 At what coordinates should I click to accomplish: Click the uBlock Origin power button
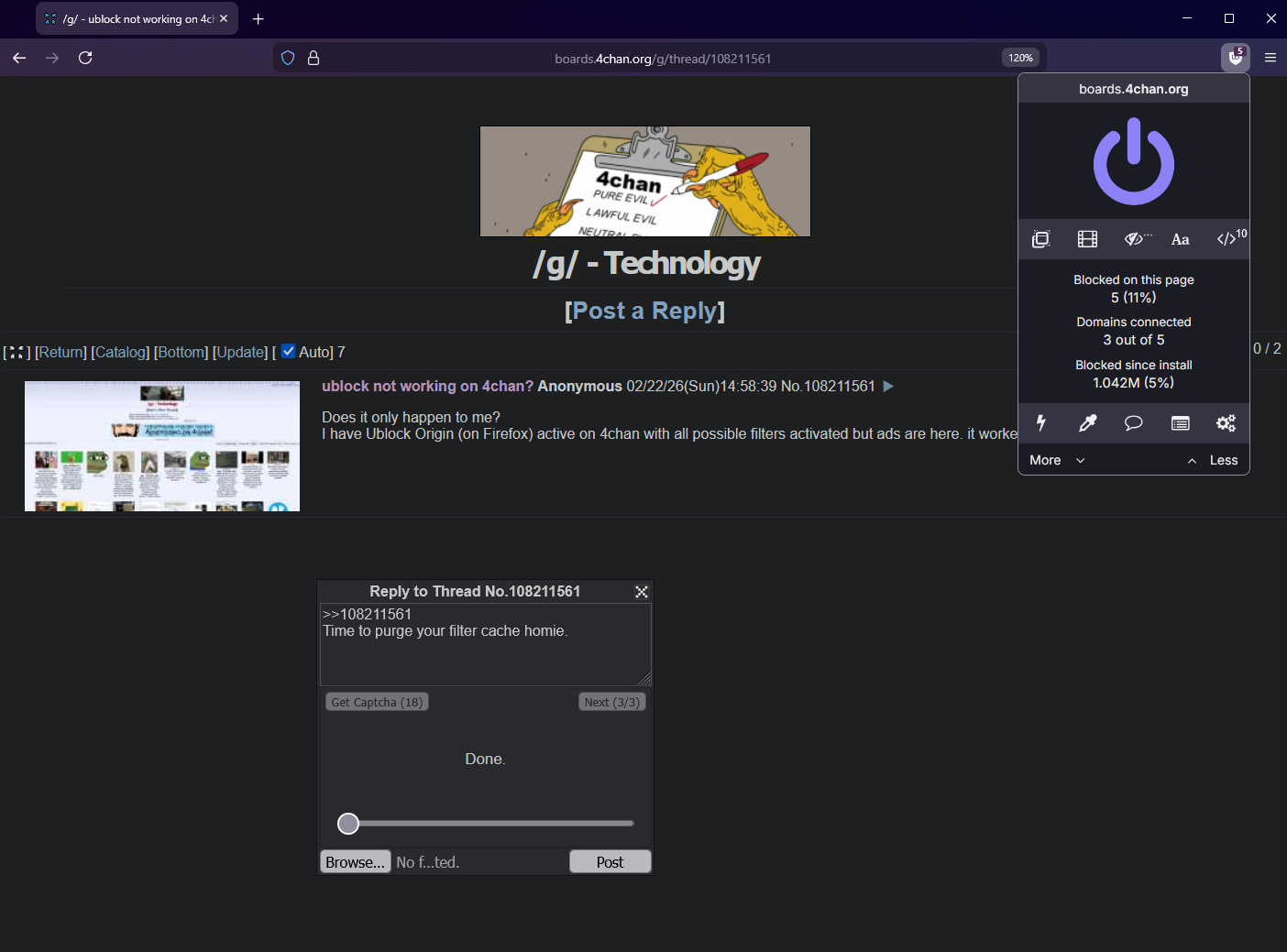click(1134, 162)
